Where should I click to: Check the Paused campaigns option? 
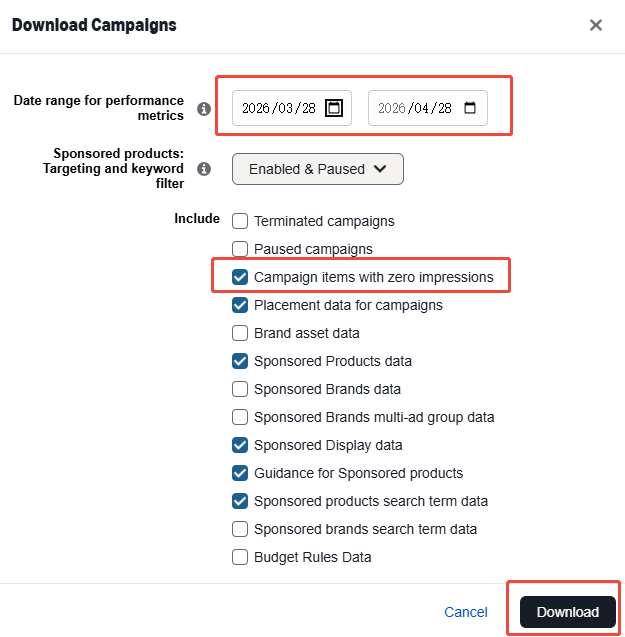pos(240,249)
